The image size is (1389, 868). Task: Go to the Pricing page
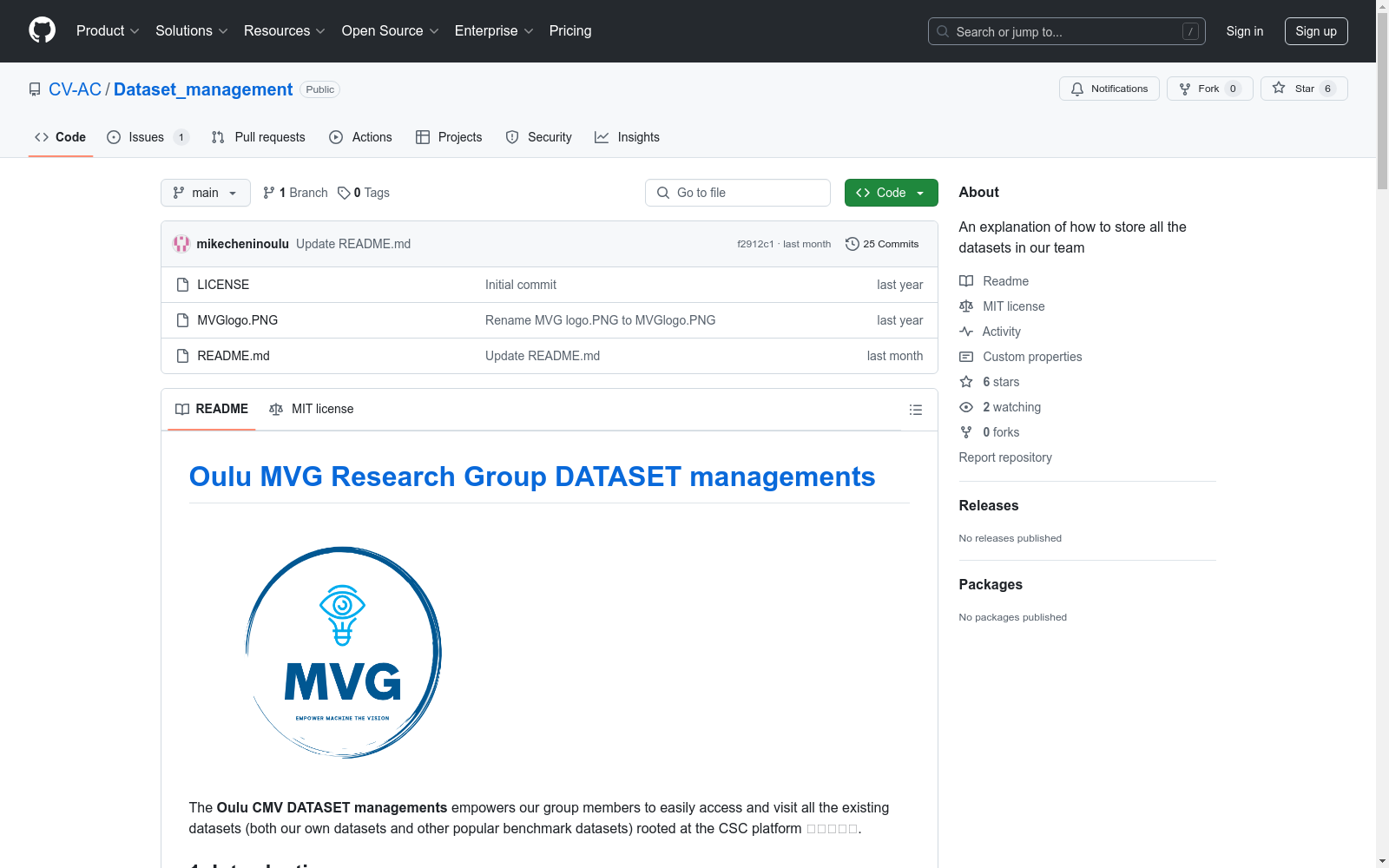tap(570, 31)
